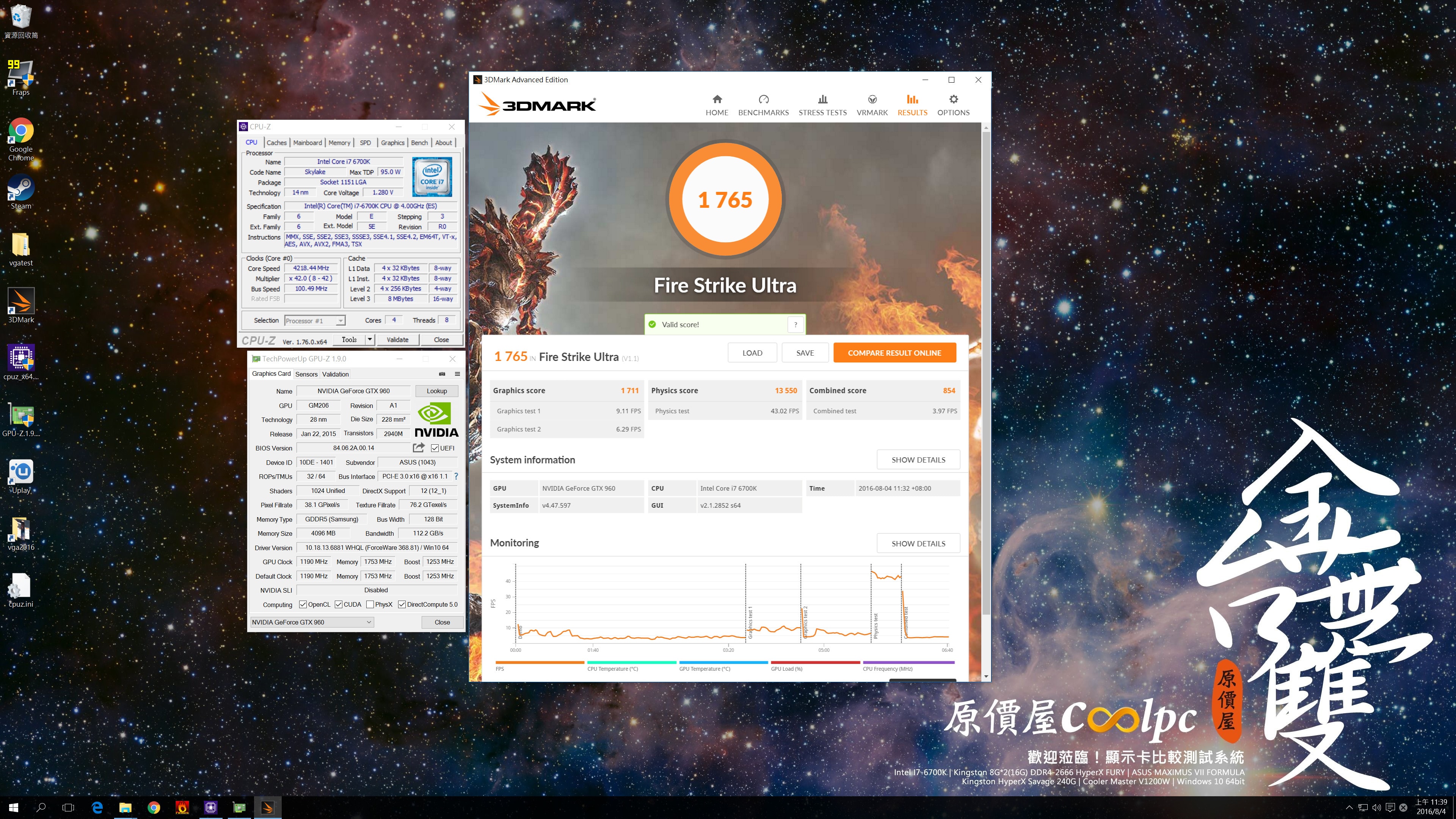Toggle the OpenCL checkbox in GPU-Z
Image resolution: width=1456 pixels, height=819 pixels.
(x=303, y=604)
